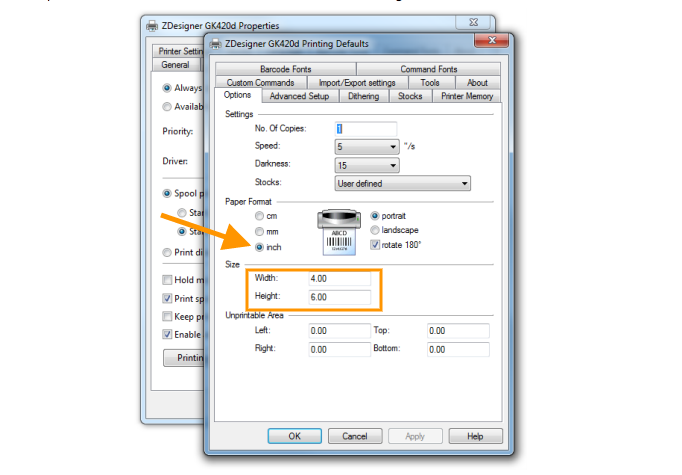Select Available radio in Properties window

167,107
